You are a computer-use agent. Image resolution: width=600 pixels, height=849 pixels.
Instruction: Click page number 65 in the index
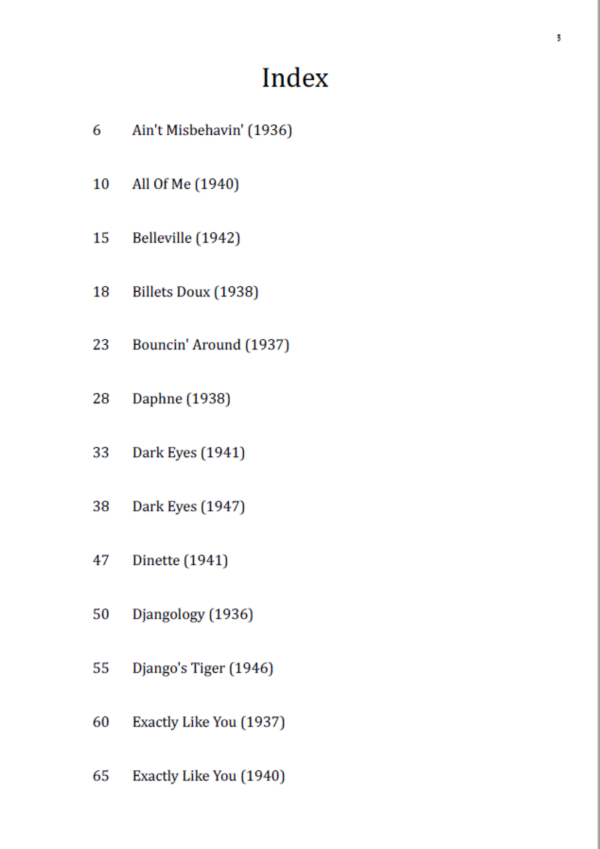pos(101,776)
